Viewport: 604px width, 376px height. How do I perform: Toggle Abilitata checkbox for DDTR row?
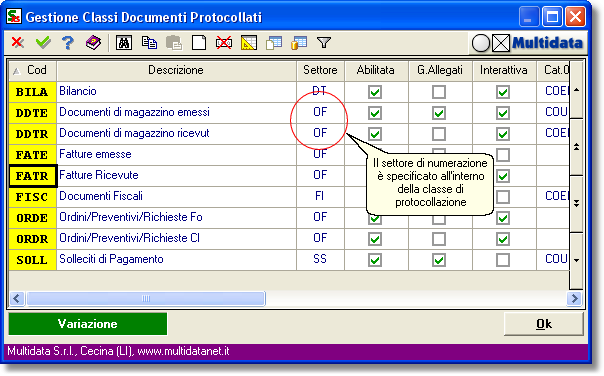click(x=375, y=134)
